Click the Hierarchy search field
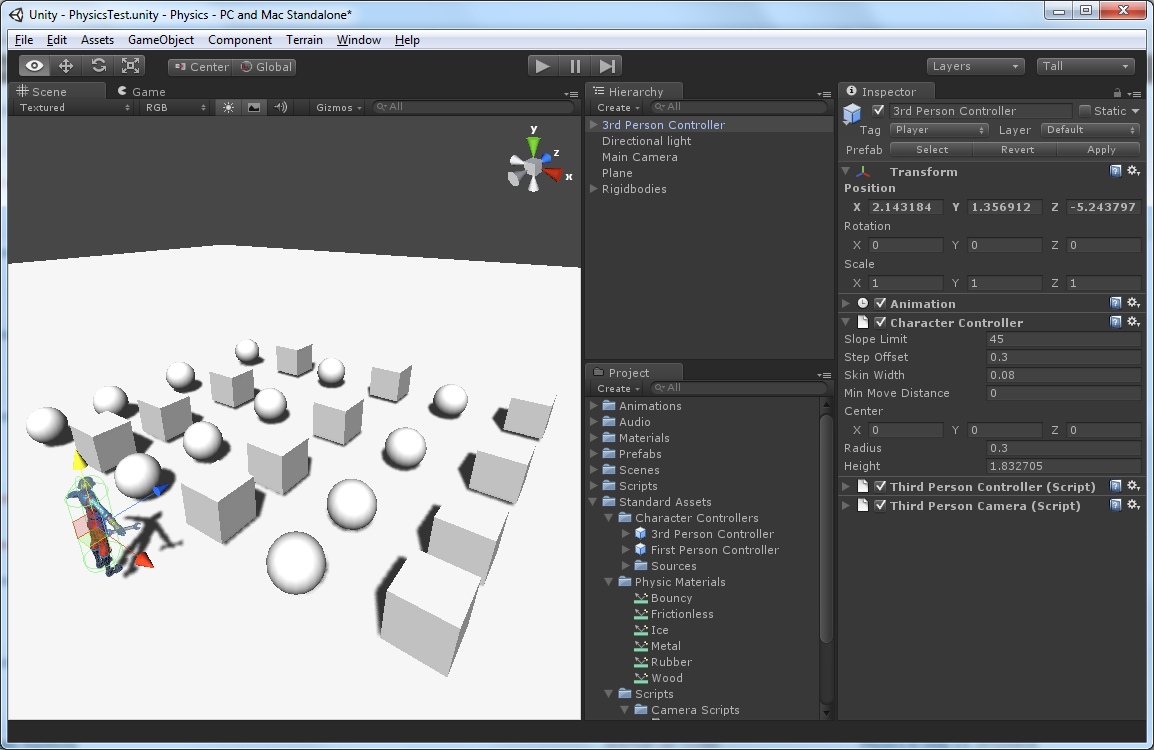This screenshot has width=1154, height=750. click(738, 107)
